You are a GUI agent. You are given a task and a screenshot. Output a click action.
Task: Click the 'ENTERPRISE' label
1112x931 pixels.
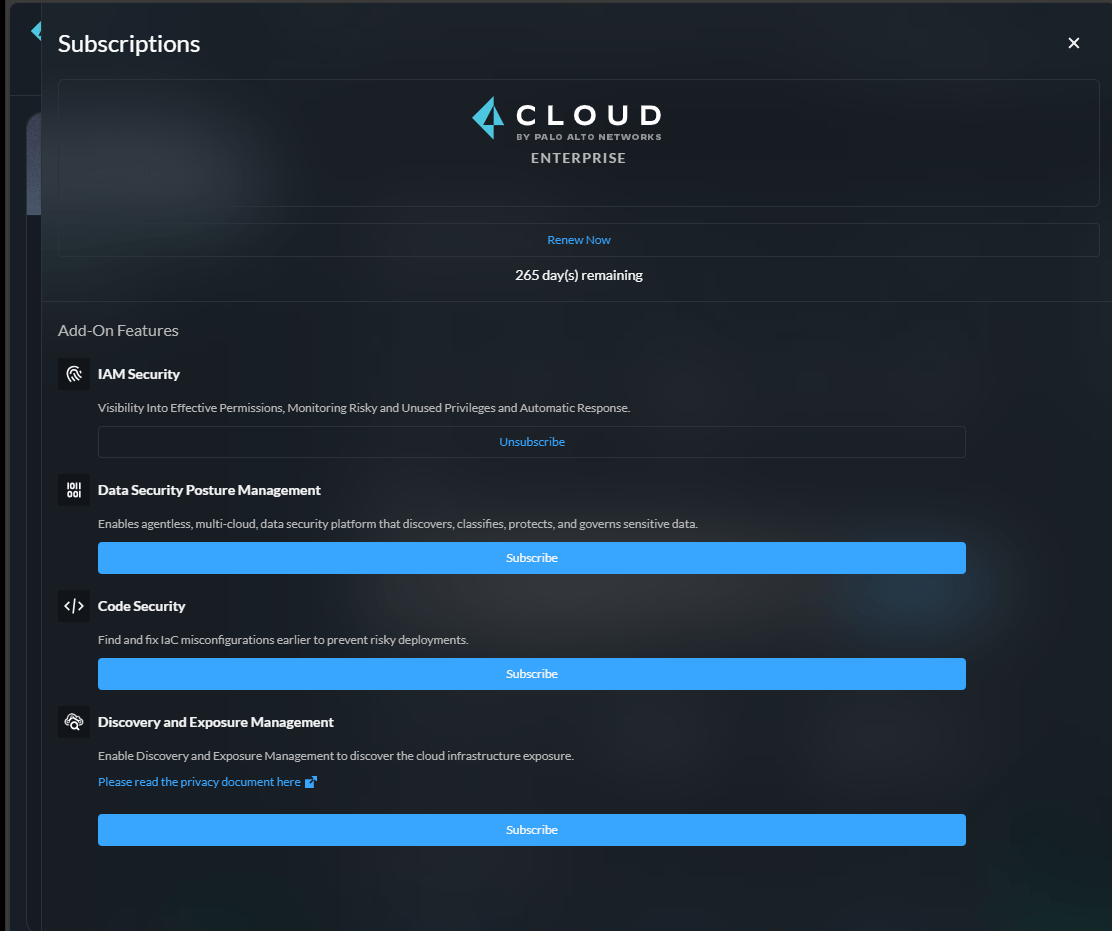pos(579,158)
